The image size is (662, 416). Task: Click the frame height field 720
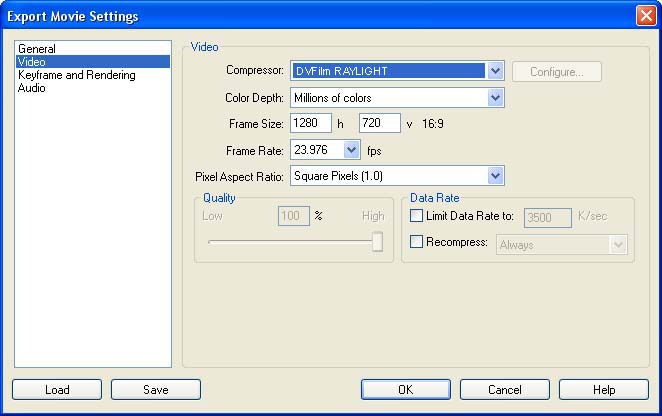pos(380,123)
